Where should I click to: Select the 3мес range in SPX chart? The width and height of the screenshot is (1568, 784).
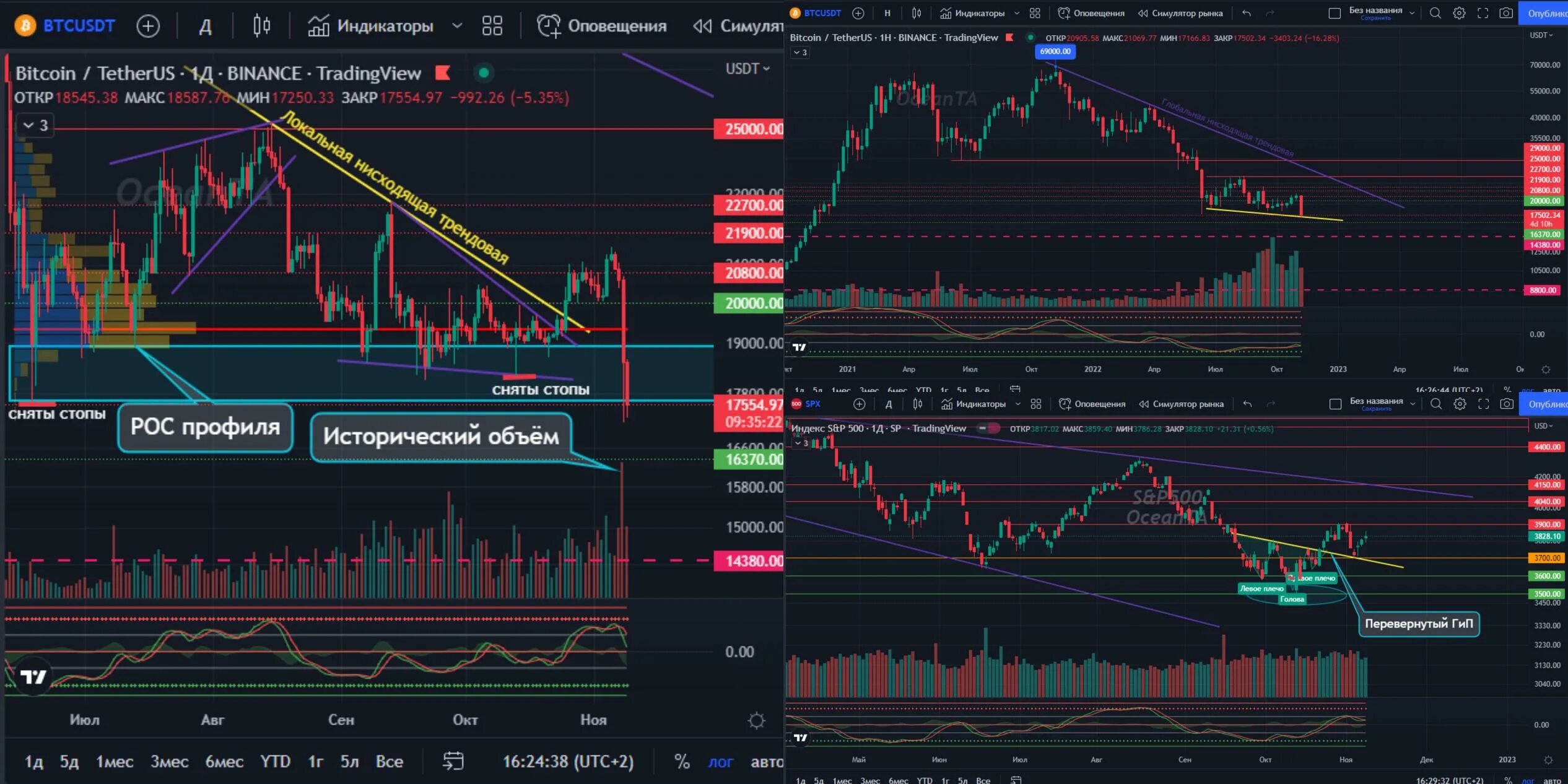870,780
